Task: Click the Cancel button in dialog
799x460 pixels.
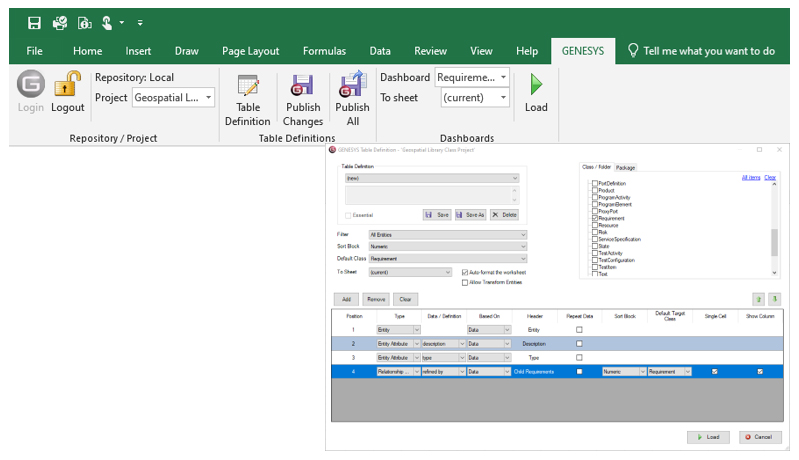Action: pos(760,437)
